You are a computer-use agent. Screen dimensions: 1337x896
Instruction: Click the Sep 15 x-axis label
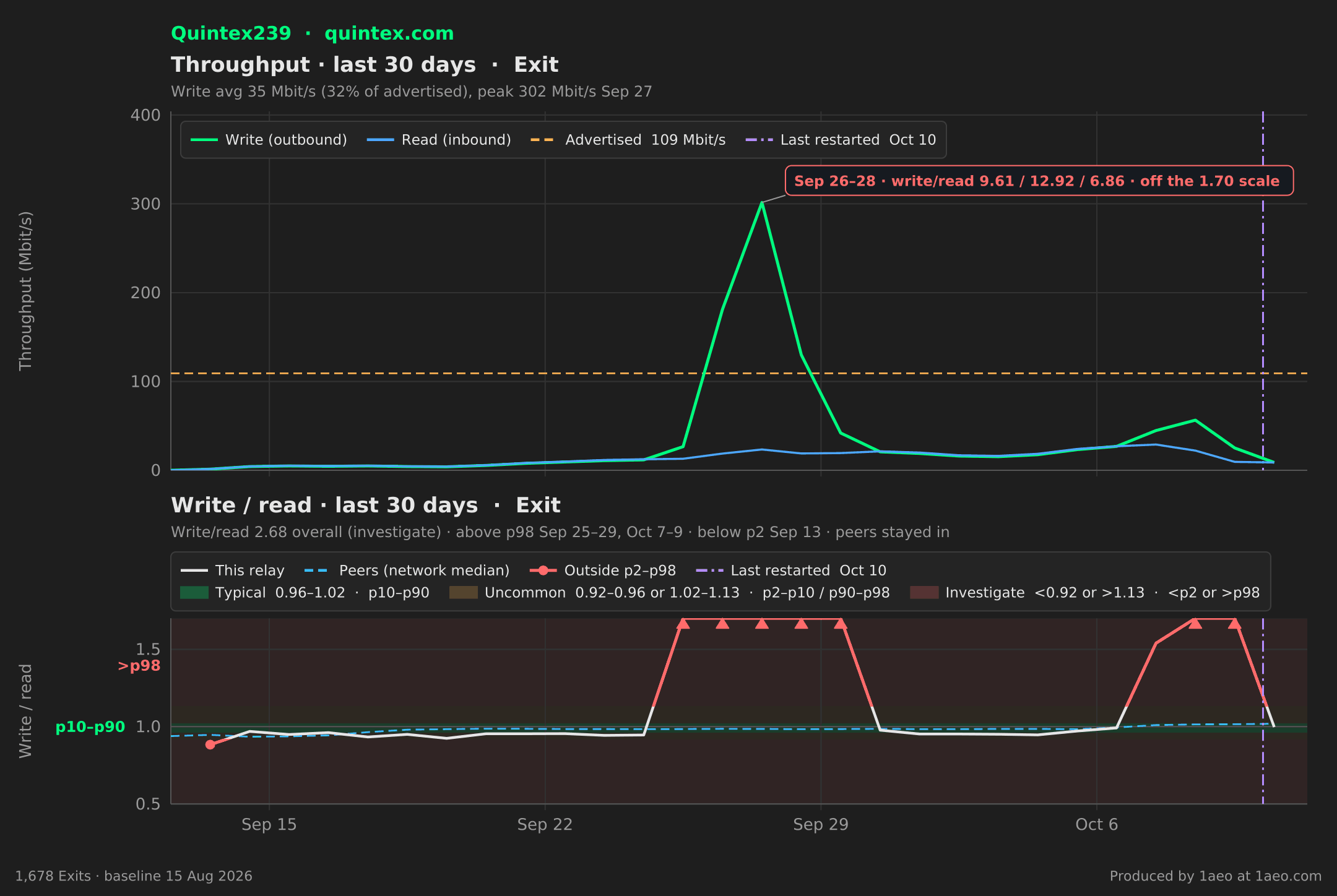[x=269, y=825]
